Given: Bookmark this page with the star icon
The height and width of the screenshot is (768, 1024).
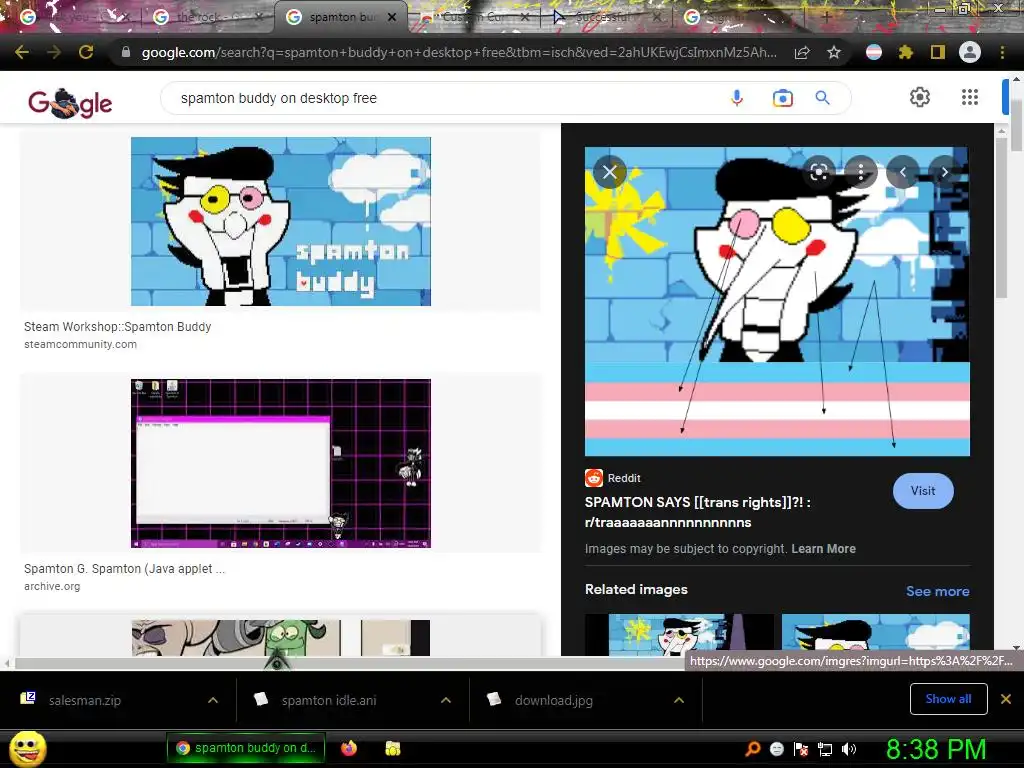Looking at the screenshot, I should click(834, 52).
